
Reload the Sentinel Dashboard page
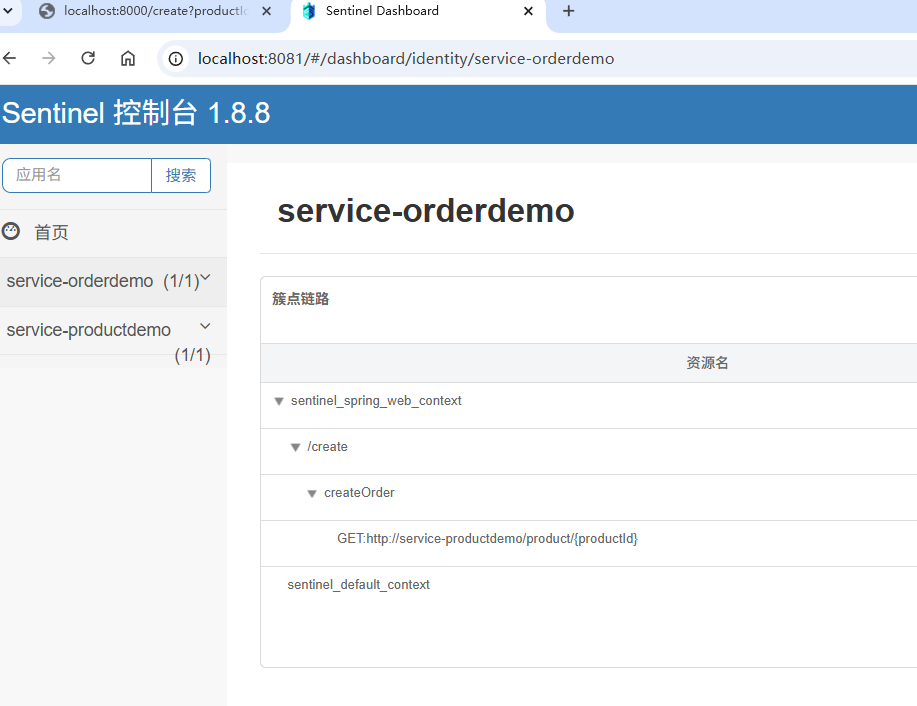(x=88, y=58)
